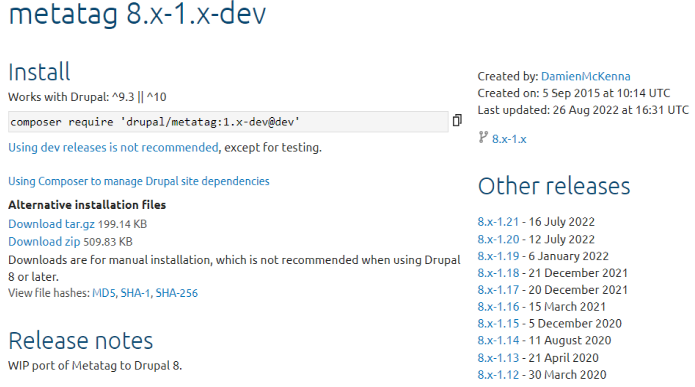Open release 8.x-1.21
Screen dimensions: 695x387
click(x=498, y=222)
